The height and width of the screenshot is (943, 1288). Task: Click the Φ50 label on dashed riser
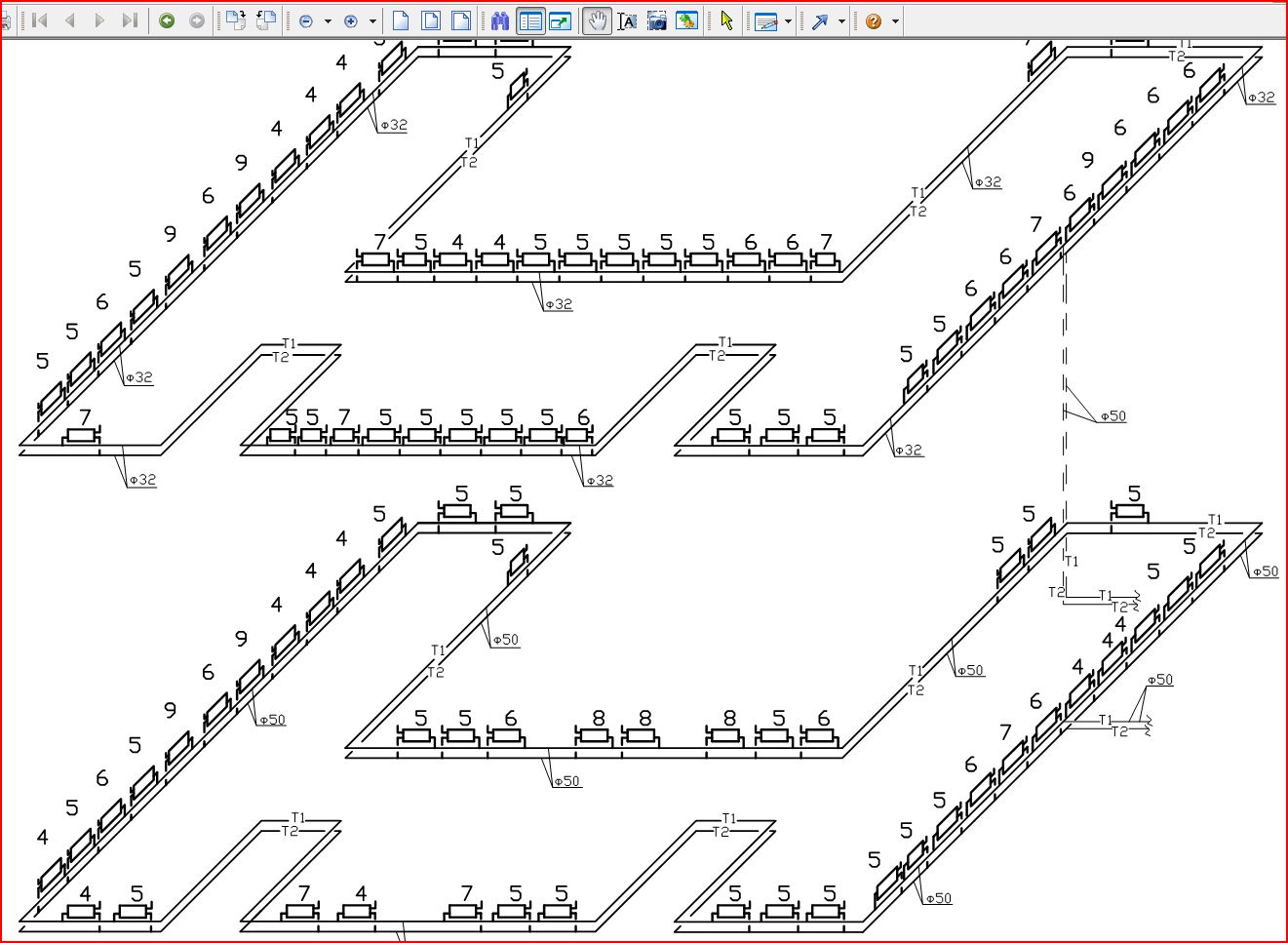tap(1112, 416)
